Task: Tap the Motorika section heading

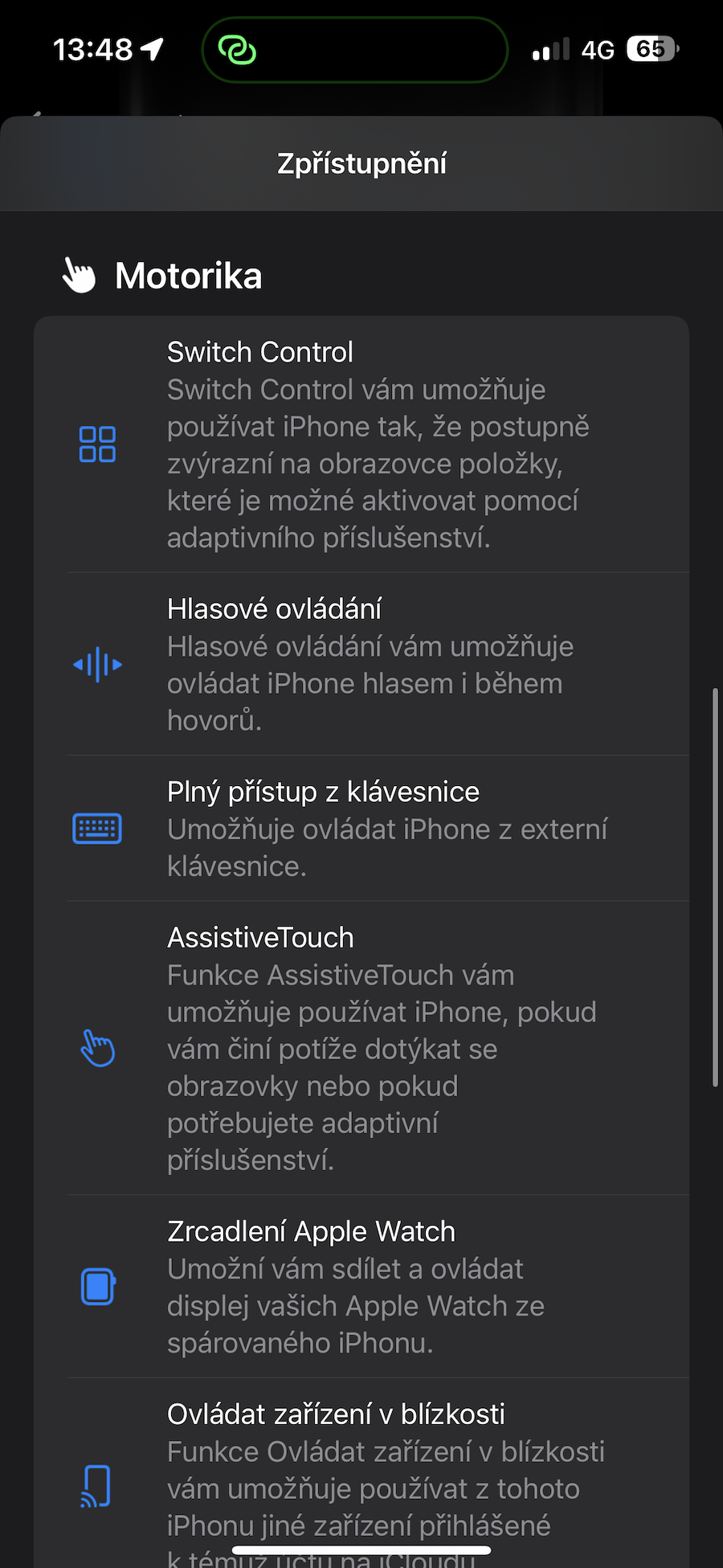Action: 189,276
